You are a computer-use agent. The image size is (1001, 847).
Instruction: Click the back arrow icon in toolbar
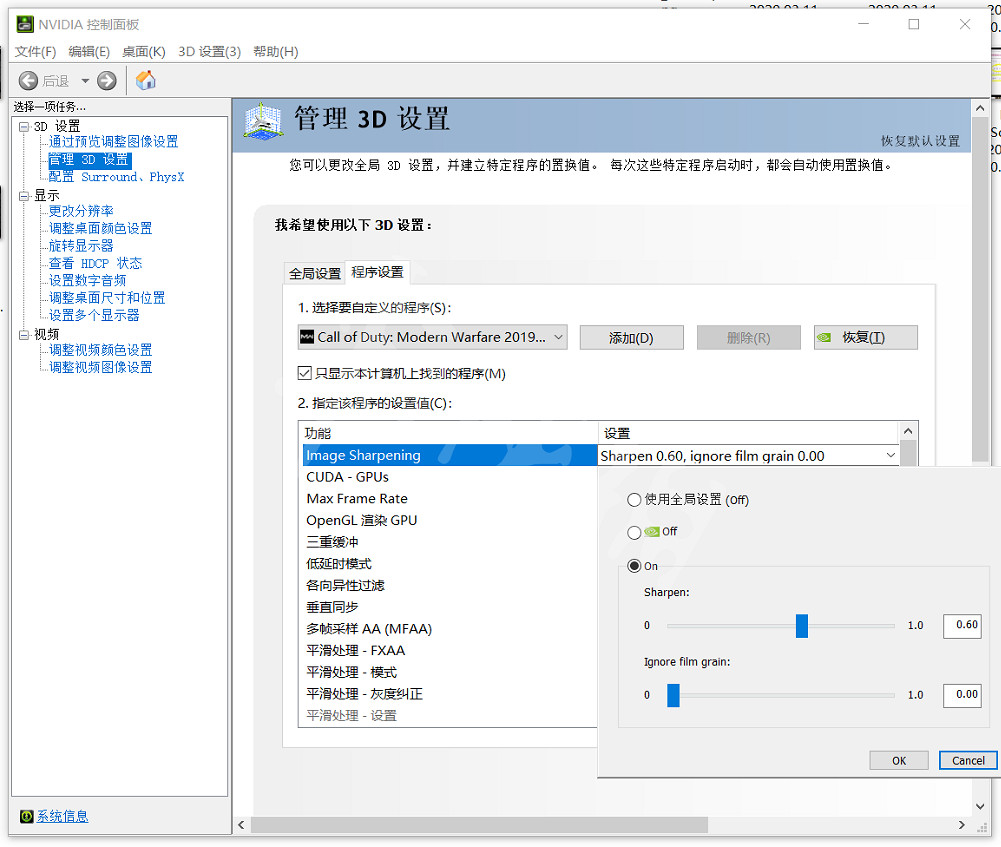click(x=28, y=81)
